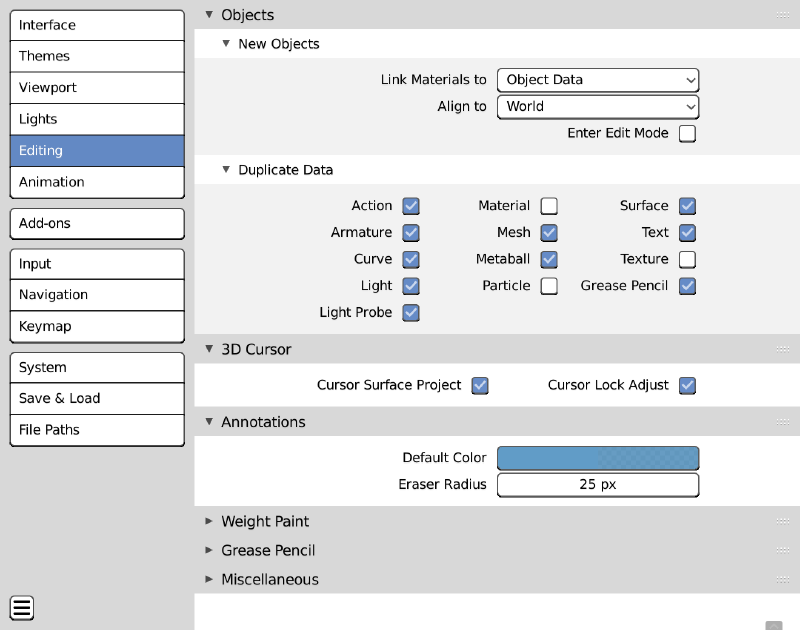Grab the Objects panel drag handle
Screen dimensions: 800x630
pyautogui.click(x=783, y=15)
